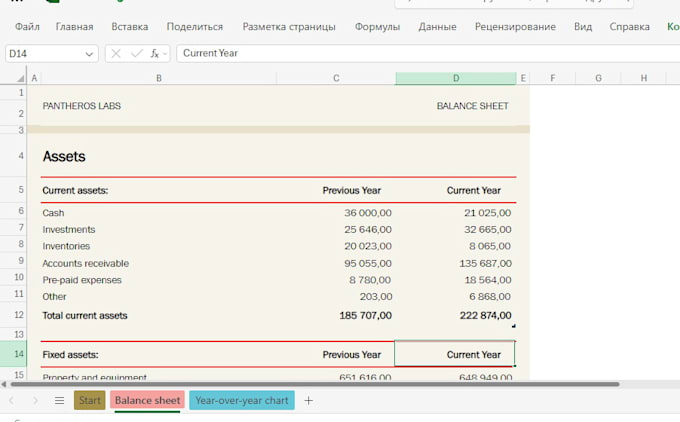Open the Рецензирование tab
Image resolution: width=680 pixels, height=422 pixels.
(x=515, y=27)
